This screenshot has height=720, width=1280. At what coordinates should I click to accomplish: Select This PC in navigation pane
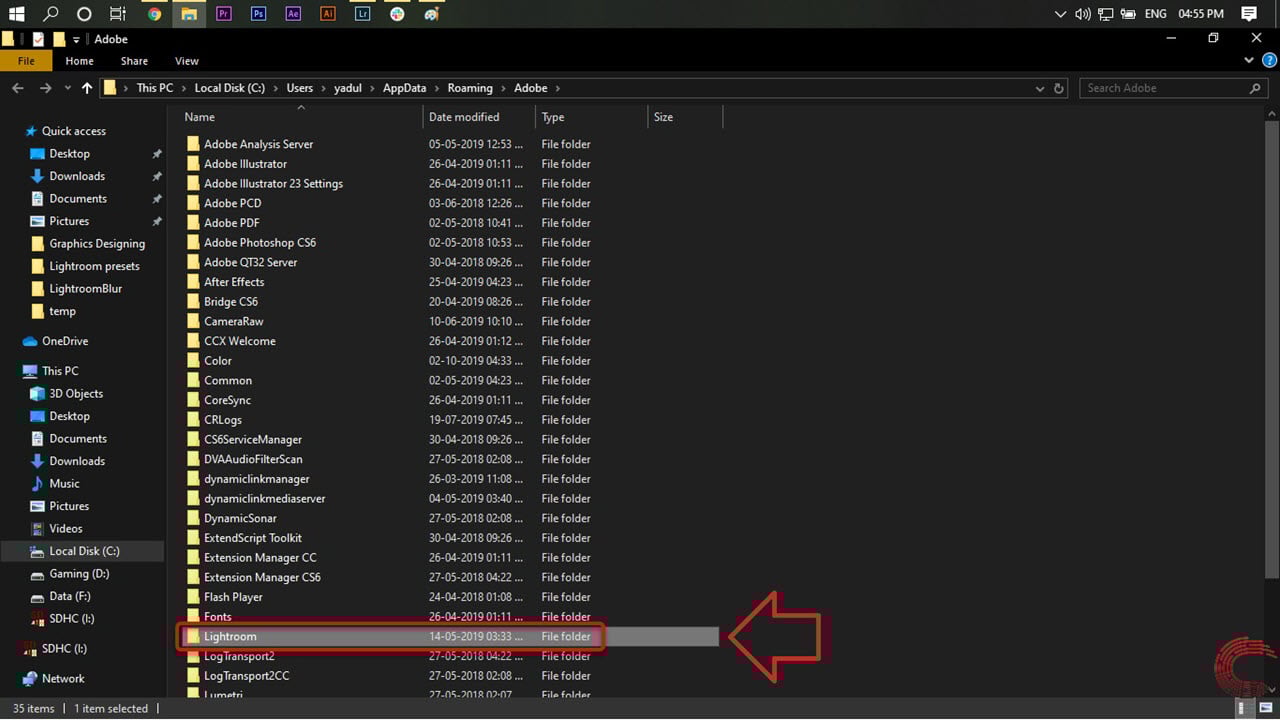(x=60, y=371)
